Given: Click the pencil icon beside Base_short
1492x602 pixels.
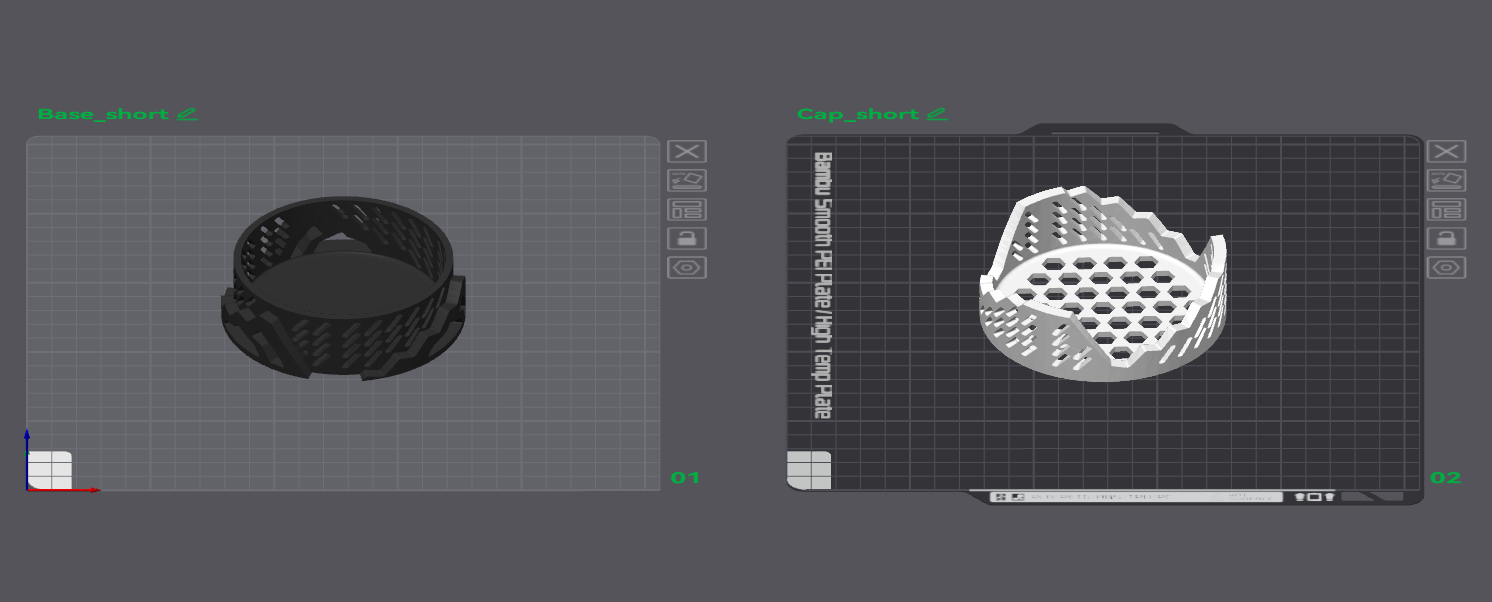Looking at the screenshot, I should 187,113.
